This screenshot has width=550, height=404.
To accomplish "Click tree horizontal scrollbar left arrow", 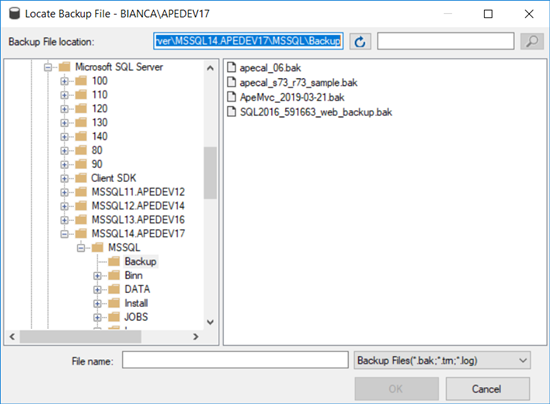I will click(x=12, y=337).
